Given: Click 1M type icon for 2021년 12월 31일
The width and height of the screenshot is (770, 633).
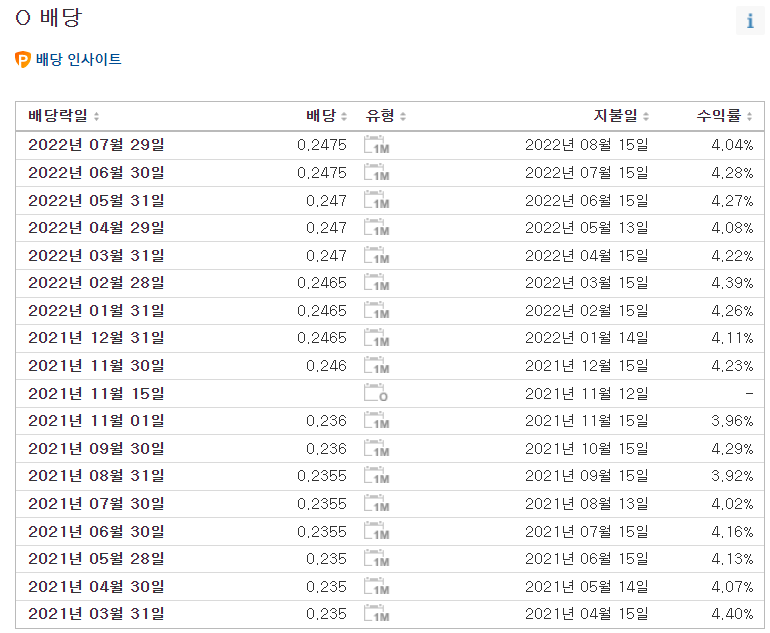Looking at the screenshot, I should point(377,338).
